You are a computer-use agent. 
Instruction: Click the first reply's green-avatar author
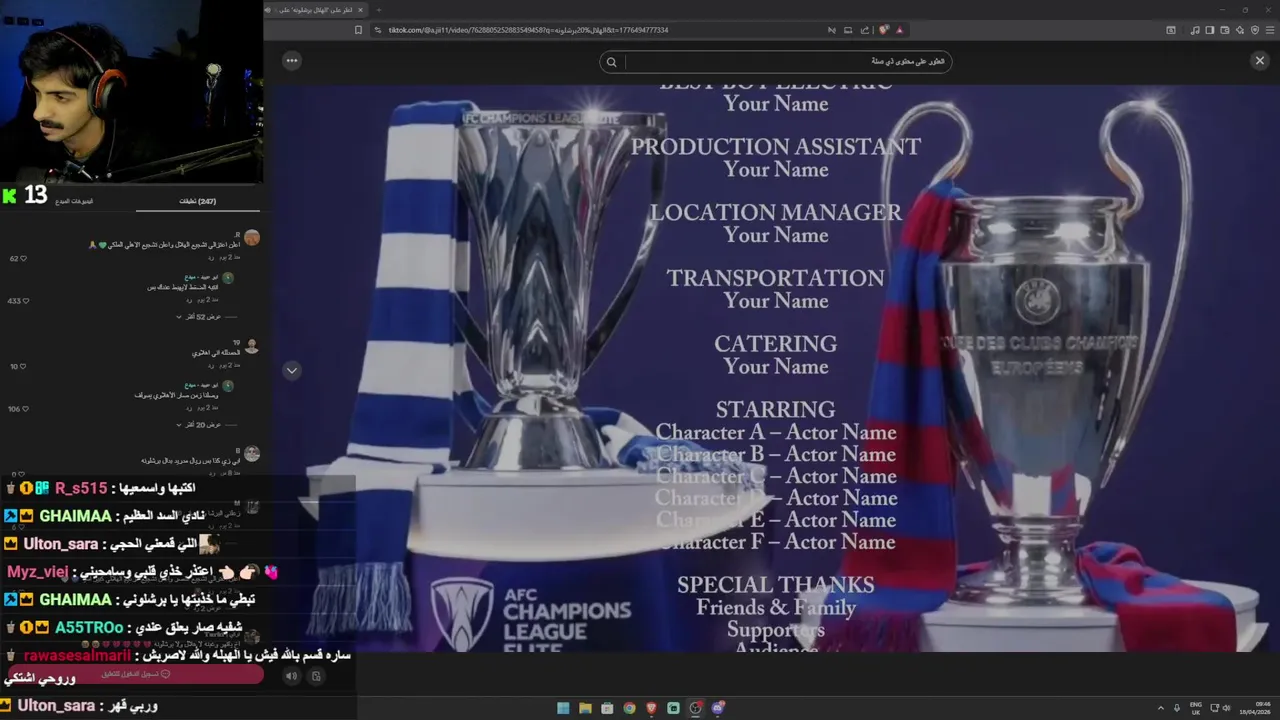pos(228,277)
